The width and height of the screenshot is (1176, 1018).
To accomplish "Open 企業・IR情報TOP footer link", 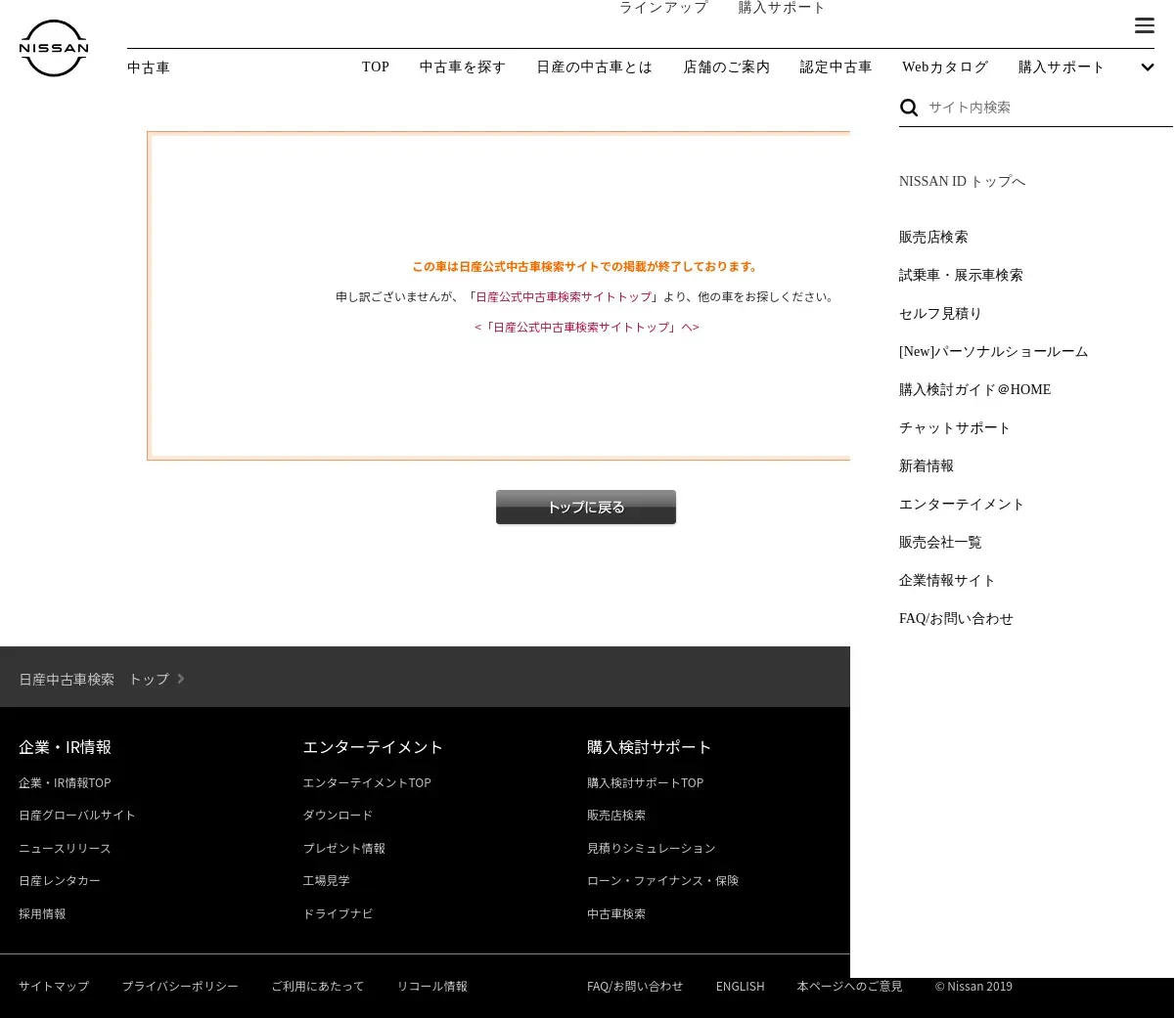I will pyautogui.click(x=65, y=783).
